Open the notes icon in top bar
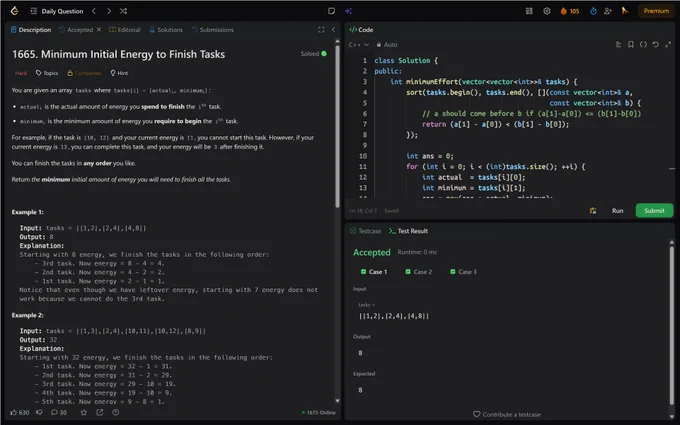Screen dimensions: 680x425 tap(331, 11)
